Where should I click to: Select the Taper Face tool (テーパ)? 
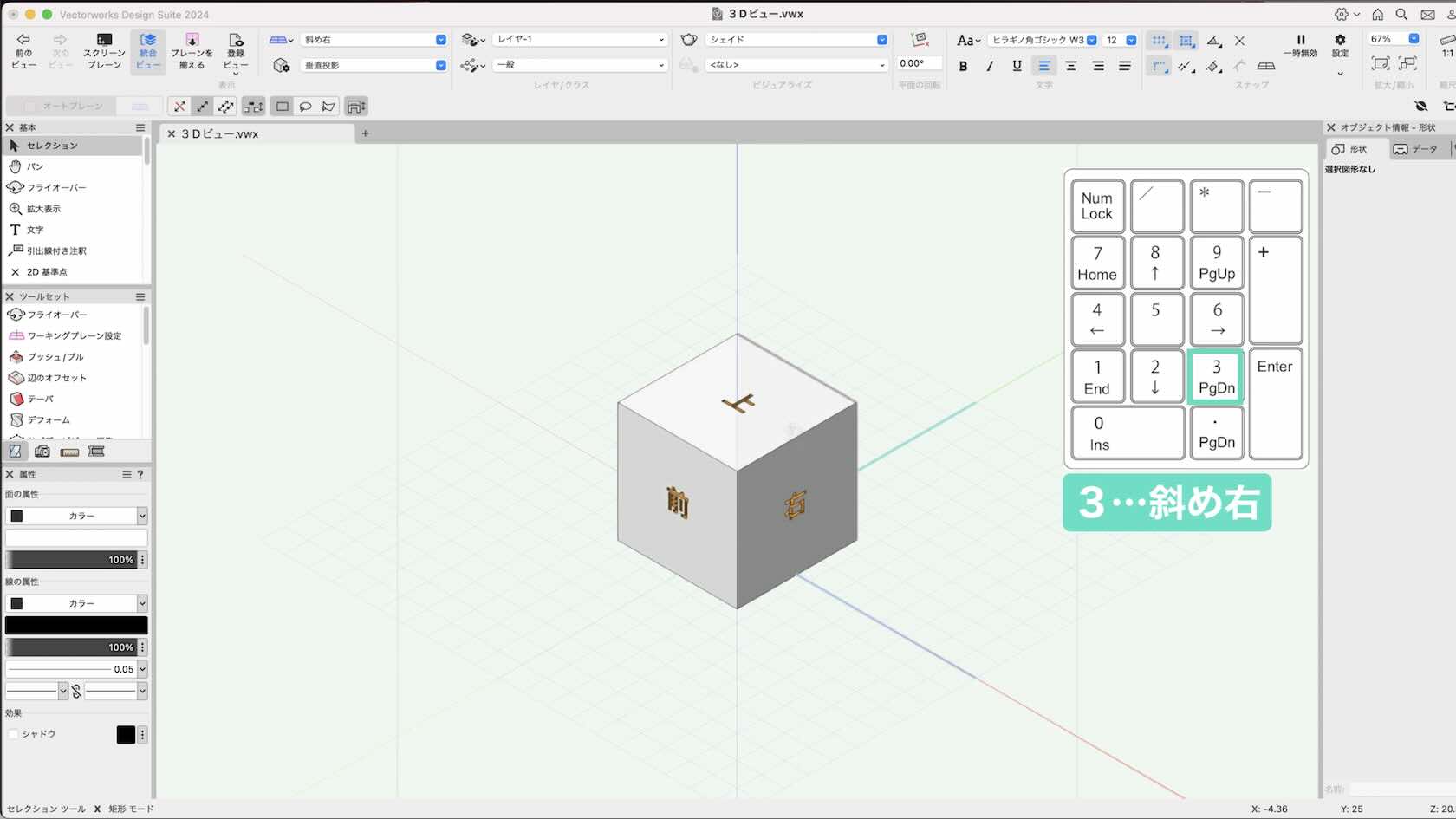click(x=74, y=399)
